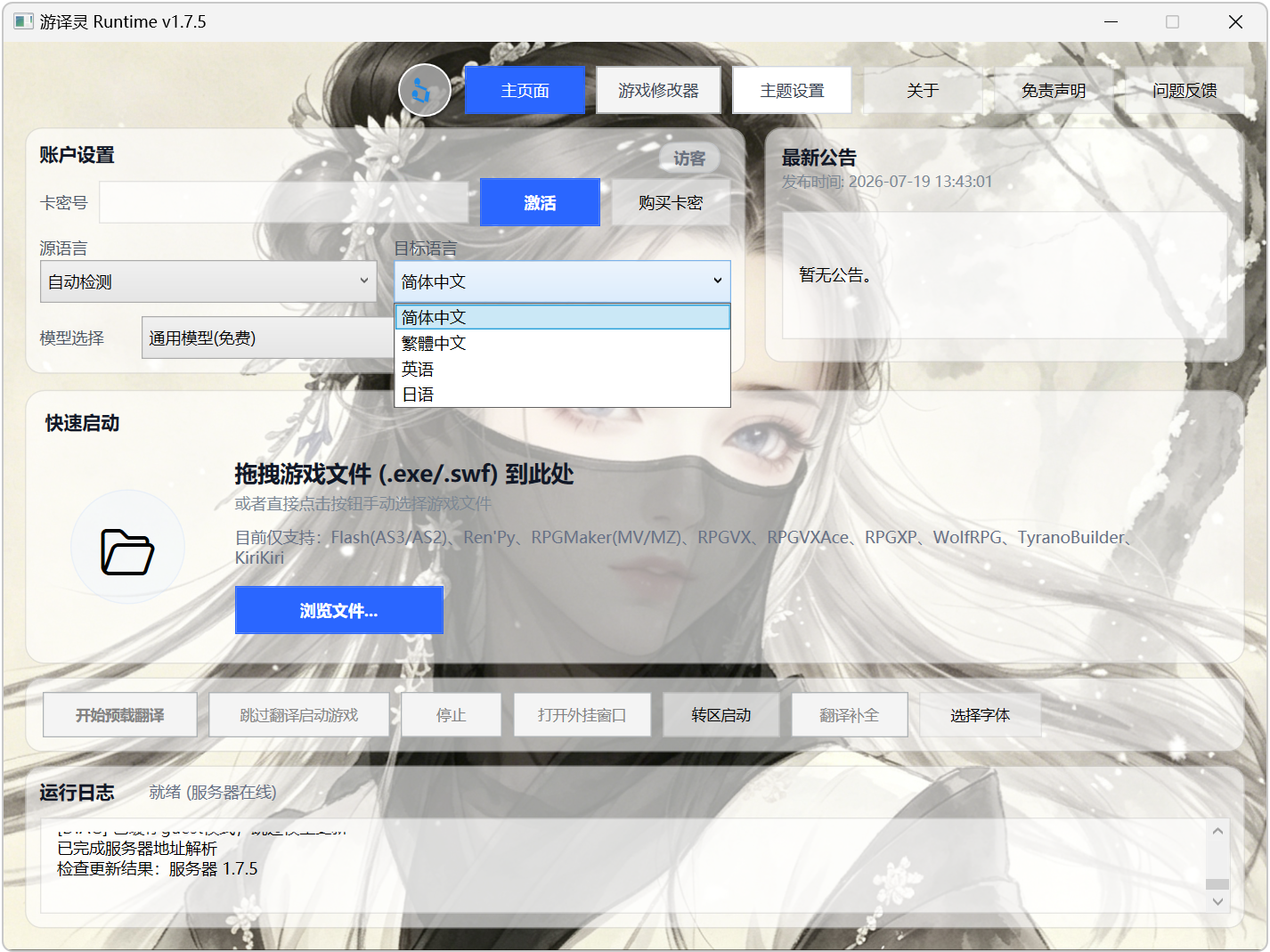Click the 最新公告 heading
1270x952 pixels.
click(x=819, y=158)
